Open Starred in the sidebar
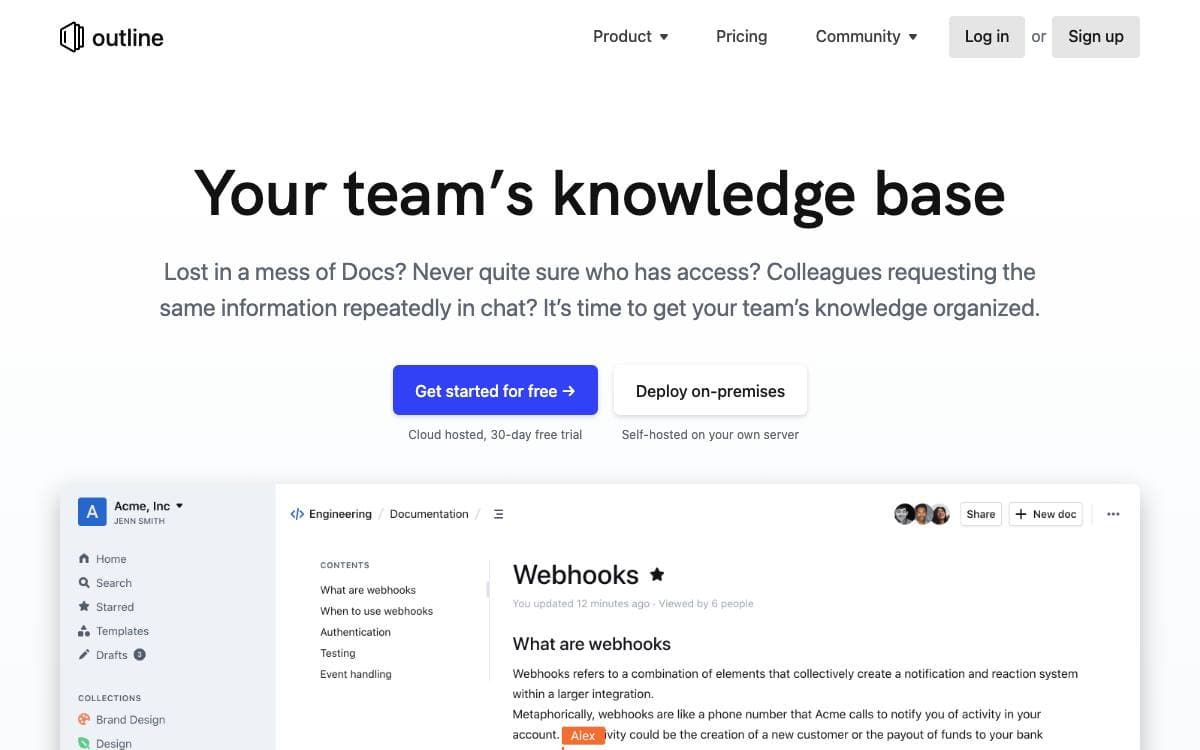1200x750 pixels. pyautogui.click(x=106, y=607)
